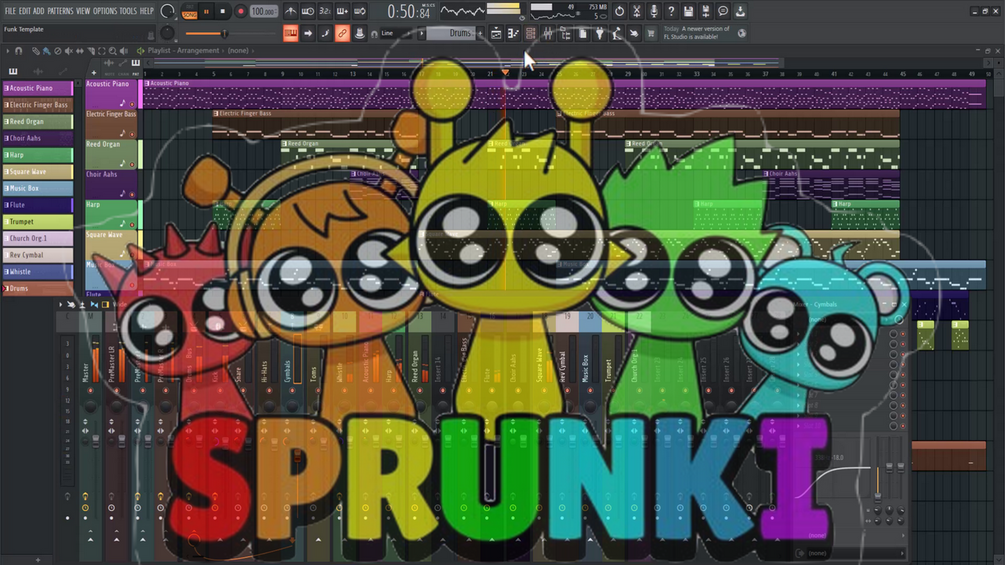Click the arrow left of Drums pattern selector

421,33
